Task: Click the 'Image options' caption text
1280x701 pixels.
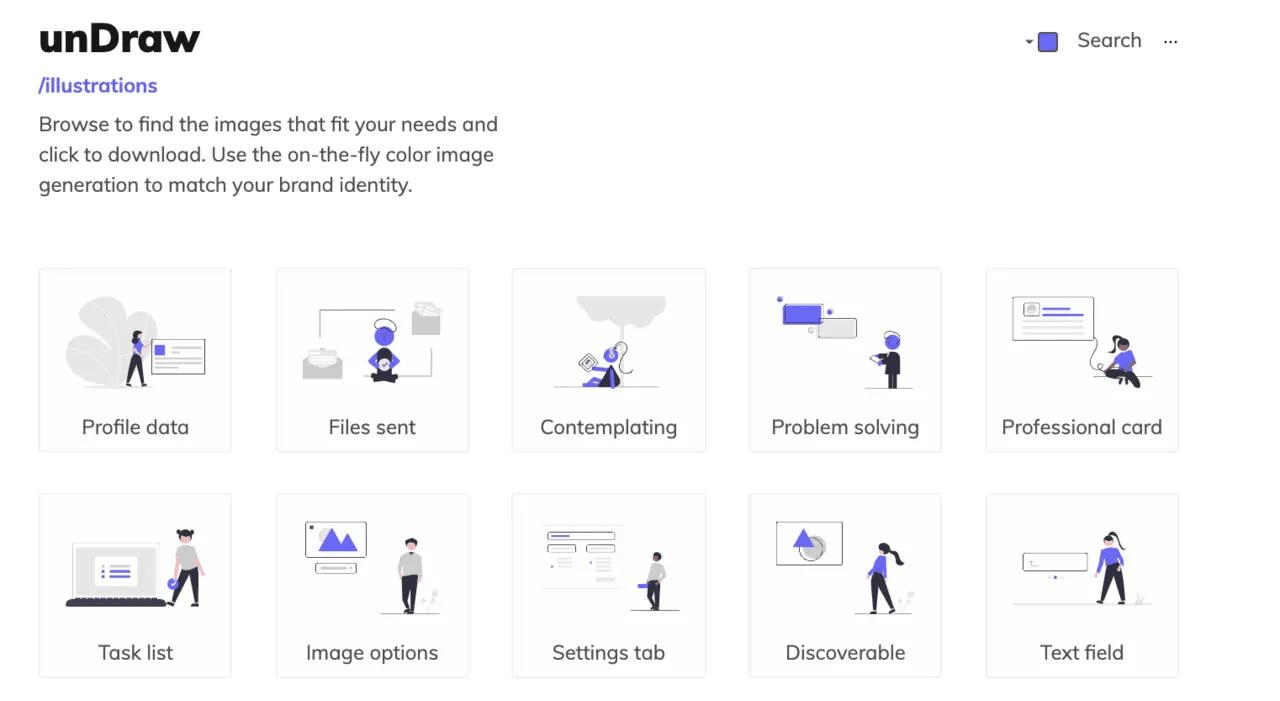Action: pyautogui.click(x=372, y=653)
